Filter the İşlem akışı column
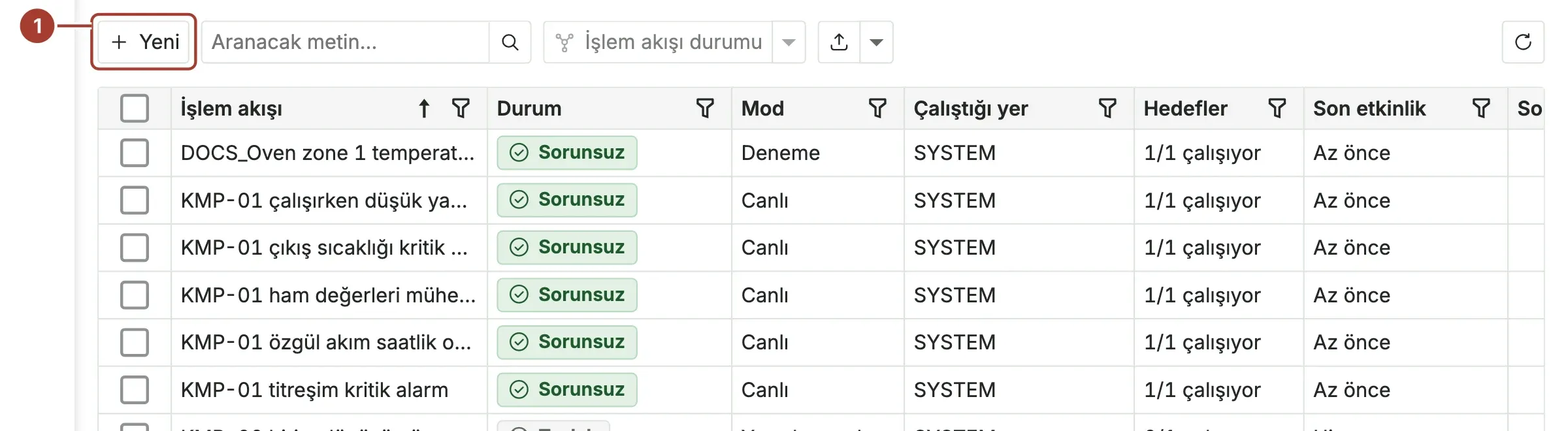The height and width of the screenshot is (431, 1568). click(x=461, y=108)
